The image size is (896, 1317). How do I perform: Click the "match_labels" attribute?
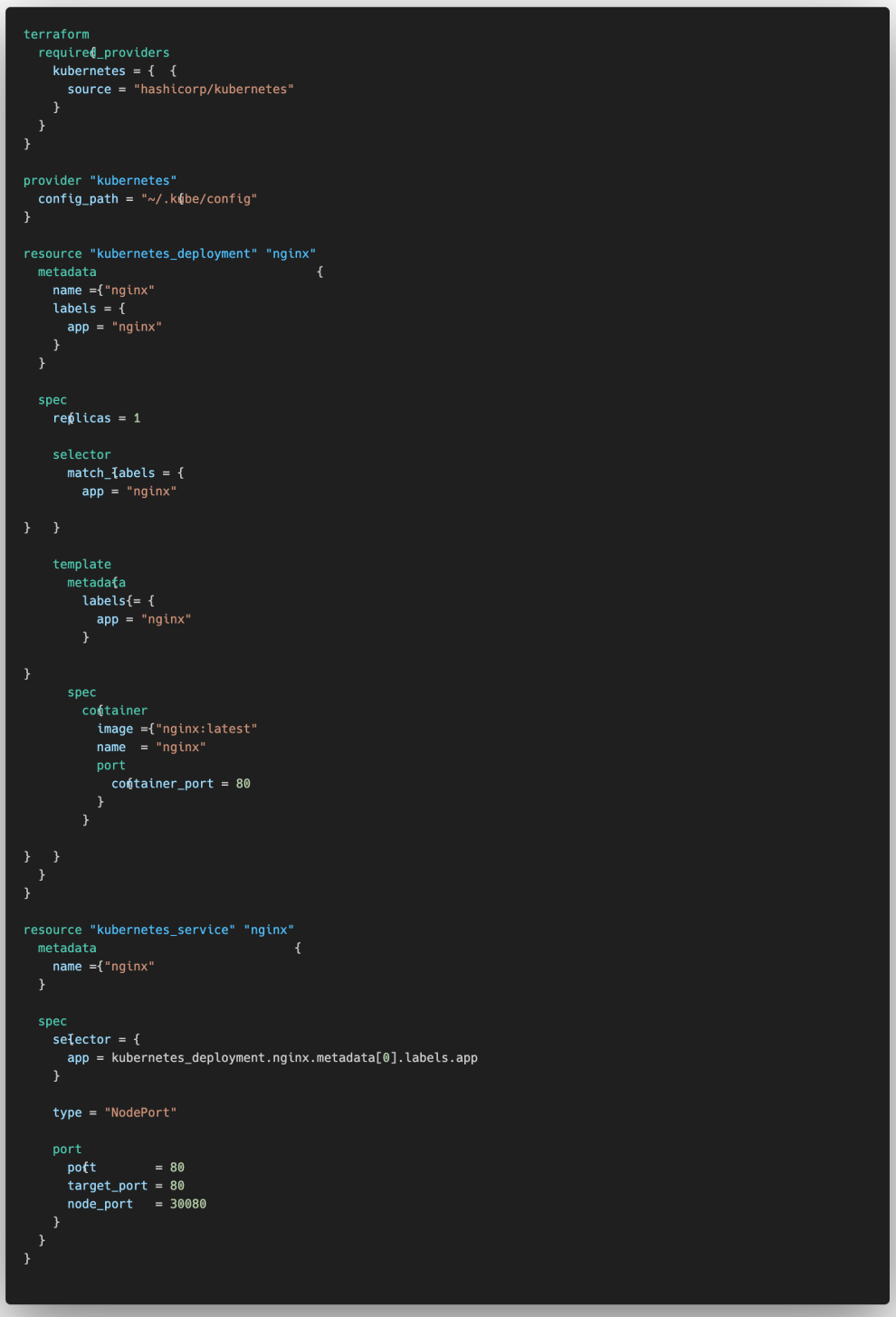111,472
